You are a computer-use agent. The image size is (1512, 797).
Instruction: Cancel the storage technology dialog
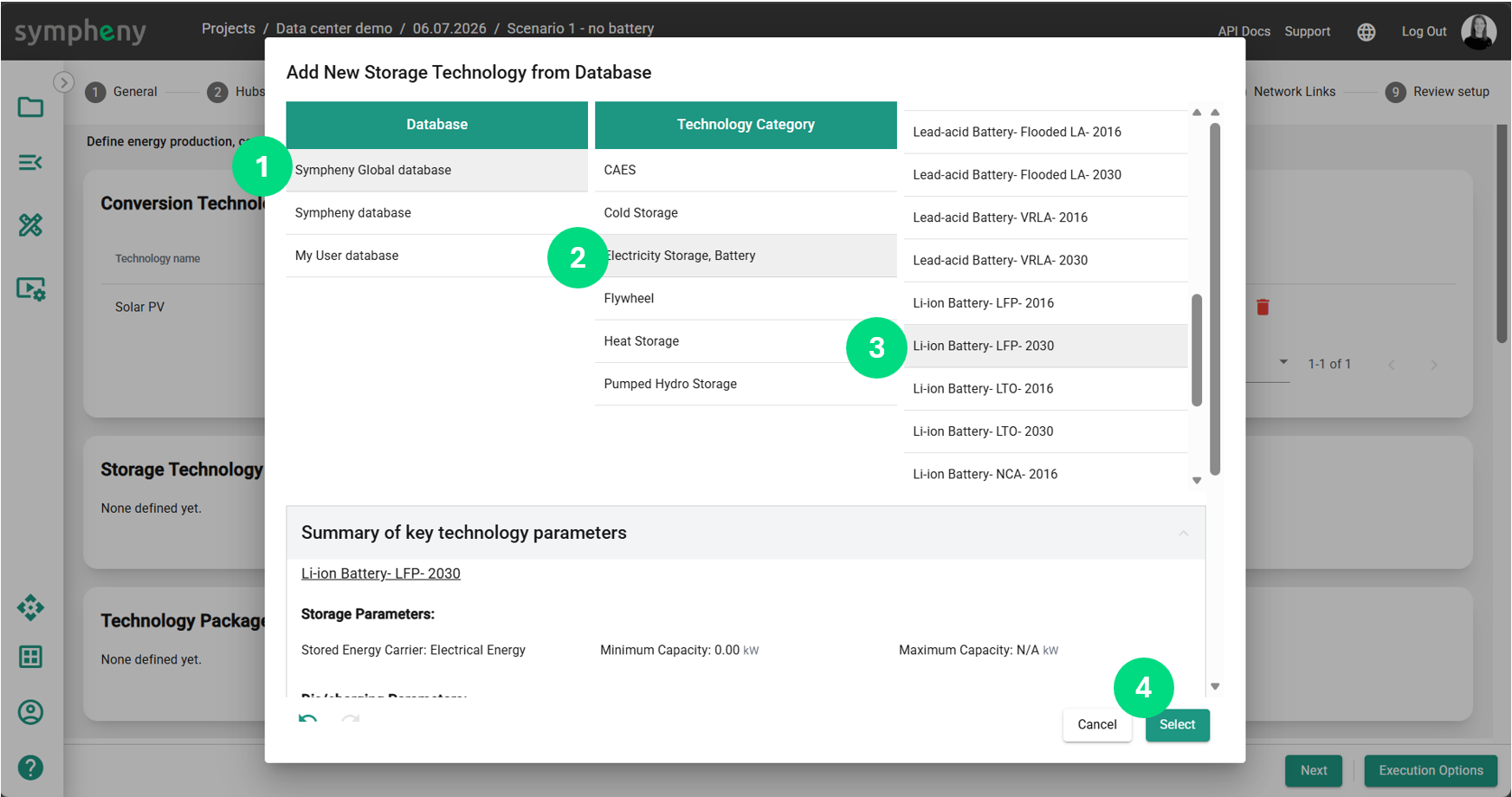coord(1097,725)
